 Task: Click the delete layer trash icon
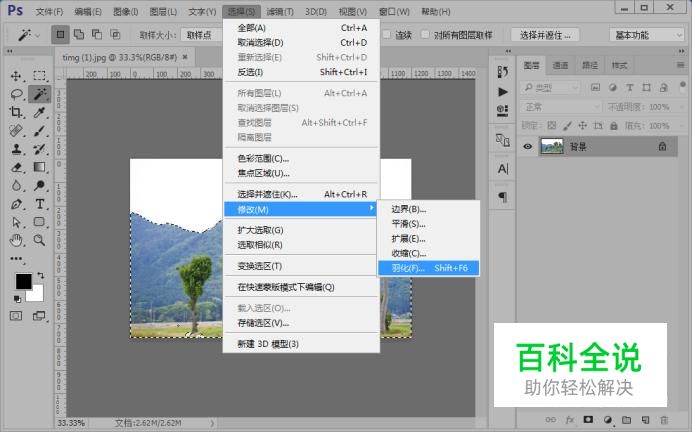click(x=664, y=420)
